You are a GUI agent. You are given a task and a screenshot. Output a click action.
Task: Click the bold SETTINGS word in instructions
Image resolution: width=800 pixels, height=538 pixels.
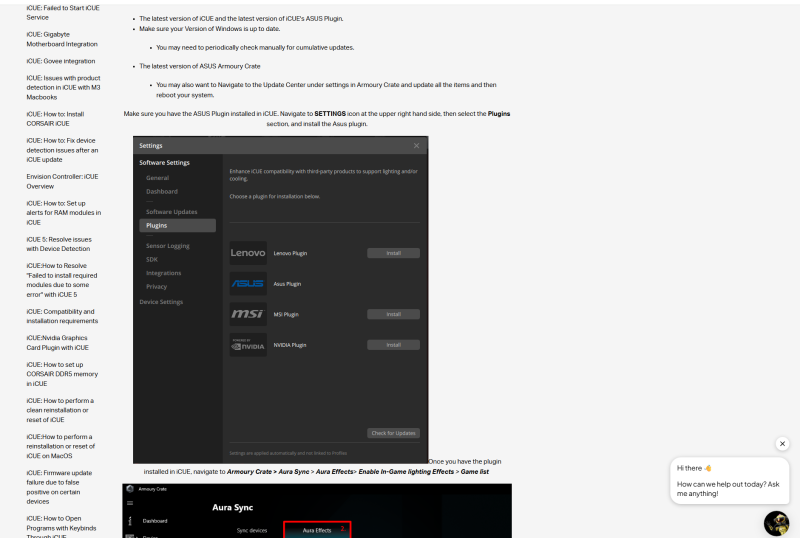coord(330,113)
